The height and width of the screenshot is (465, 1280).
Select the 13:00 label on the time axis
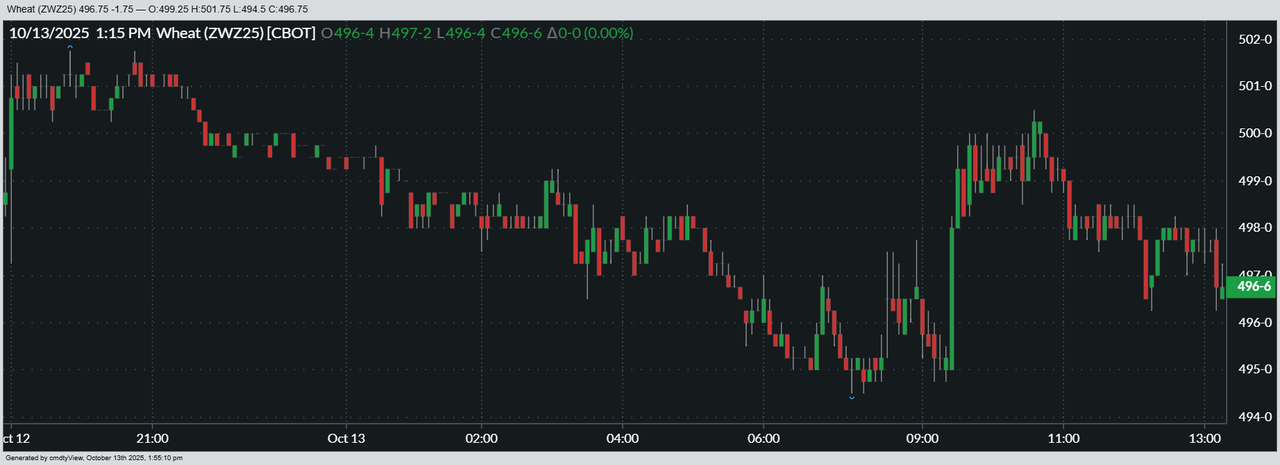(x=1204, y=438)
